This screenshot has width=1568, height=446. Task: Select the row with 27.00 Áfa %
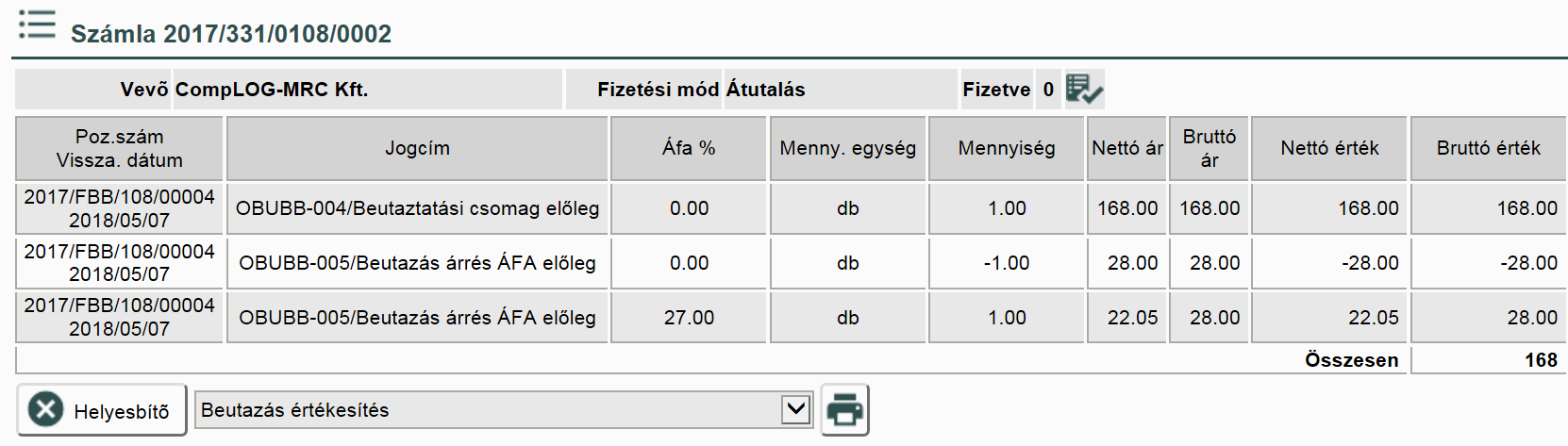(689, 318)
